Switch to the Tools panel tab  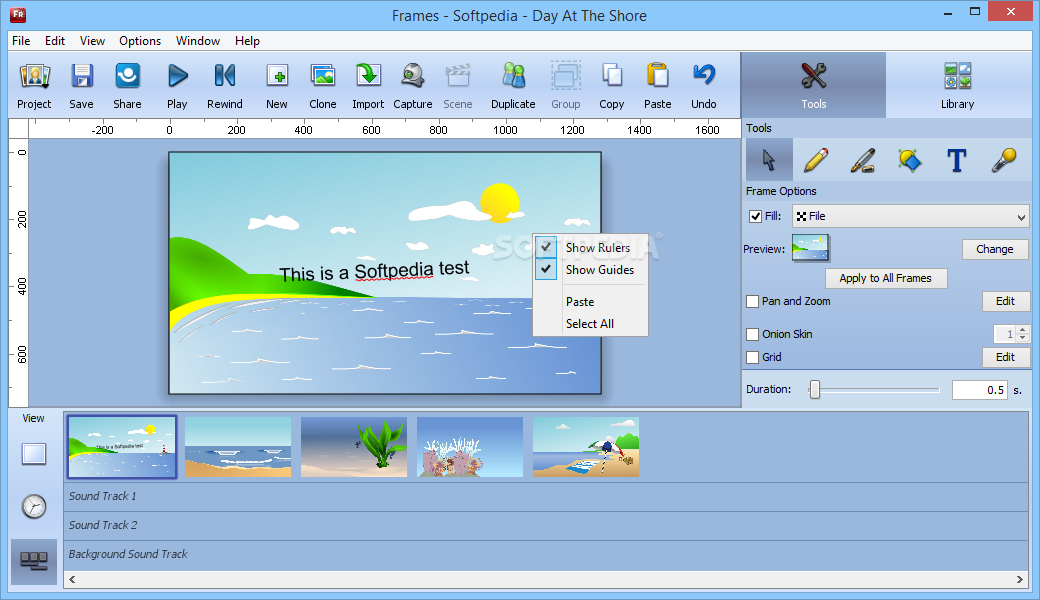tap(813, 86)
